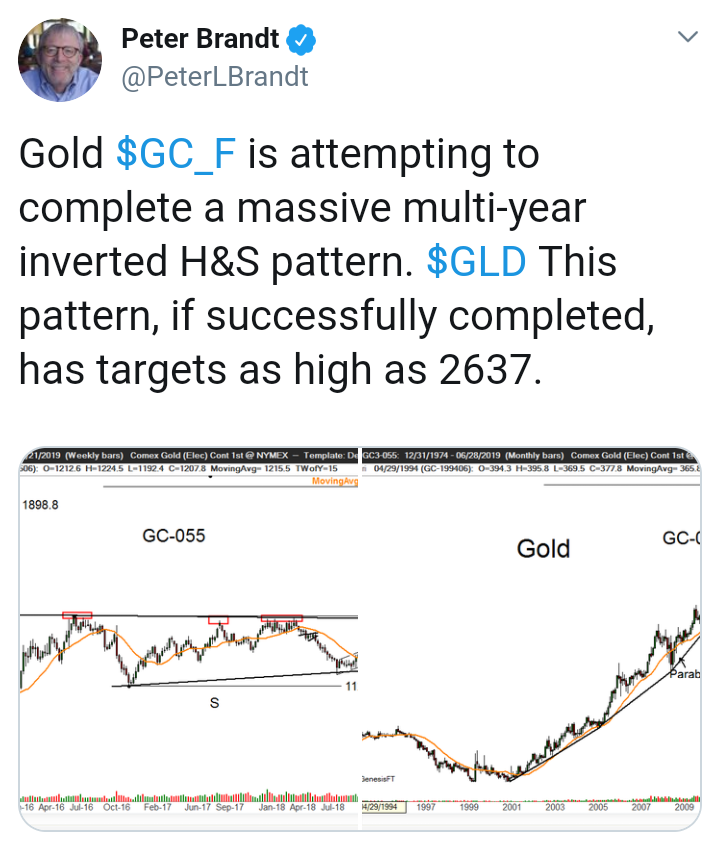Open the $GC_F cashtag link

point(176,153)
